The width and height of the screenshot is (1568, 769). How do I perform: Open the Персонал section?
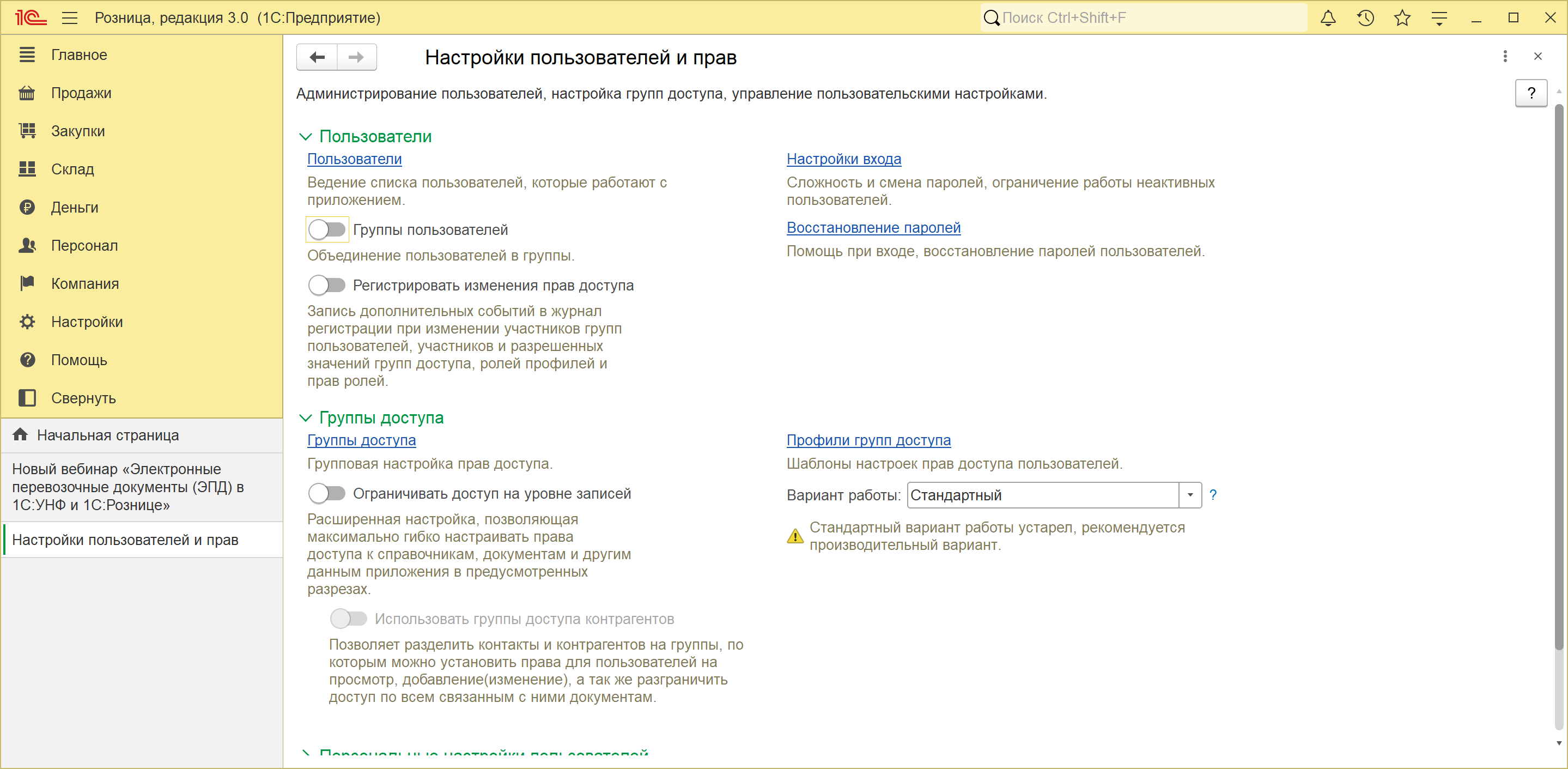point(142,245)
